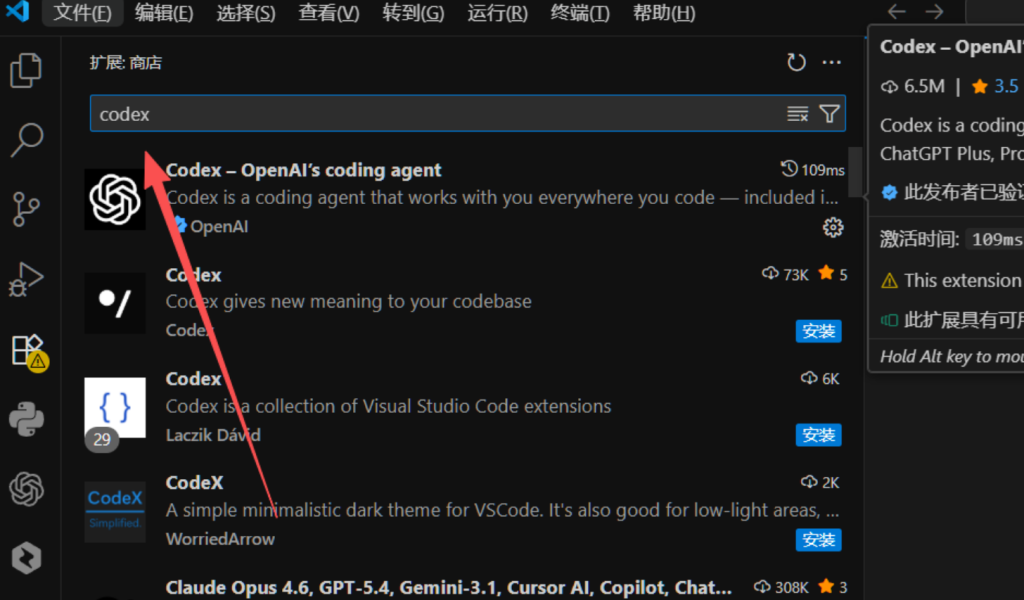Open the more actions ellipsis menu
The image size is (1024, 600).
[831, 63]
